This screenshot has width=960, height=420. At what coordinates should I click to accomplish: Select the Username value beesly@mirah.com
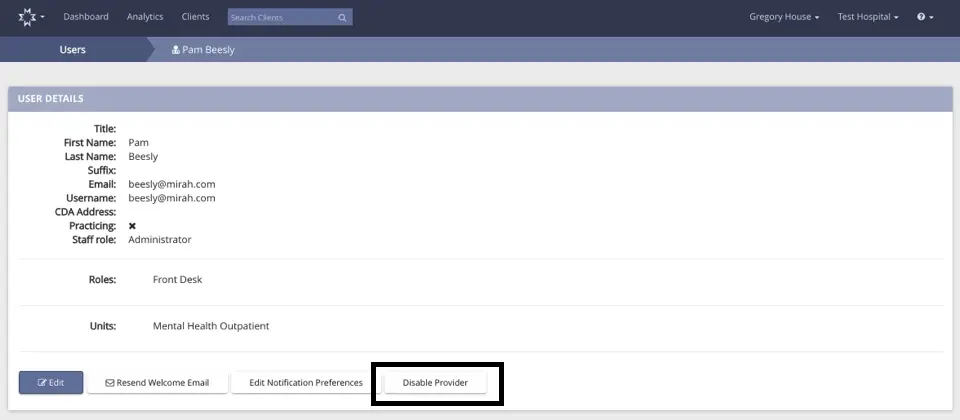(x=171, y=198)
